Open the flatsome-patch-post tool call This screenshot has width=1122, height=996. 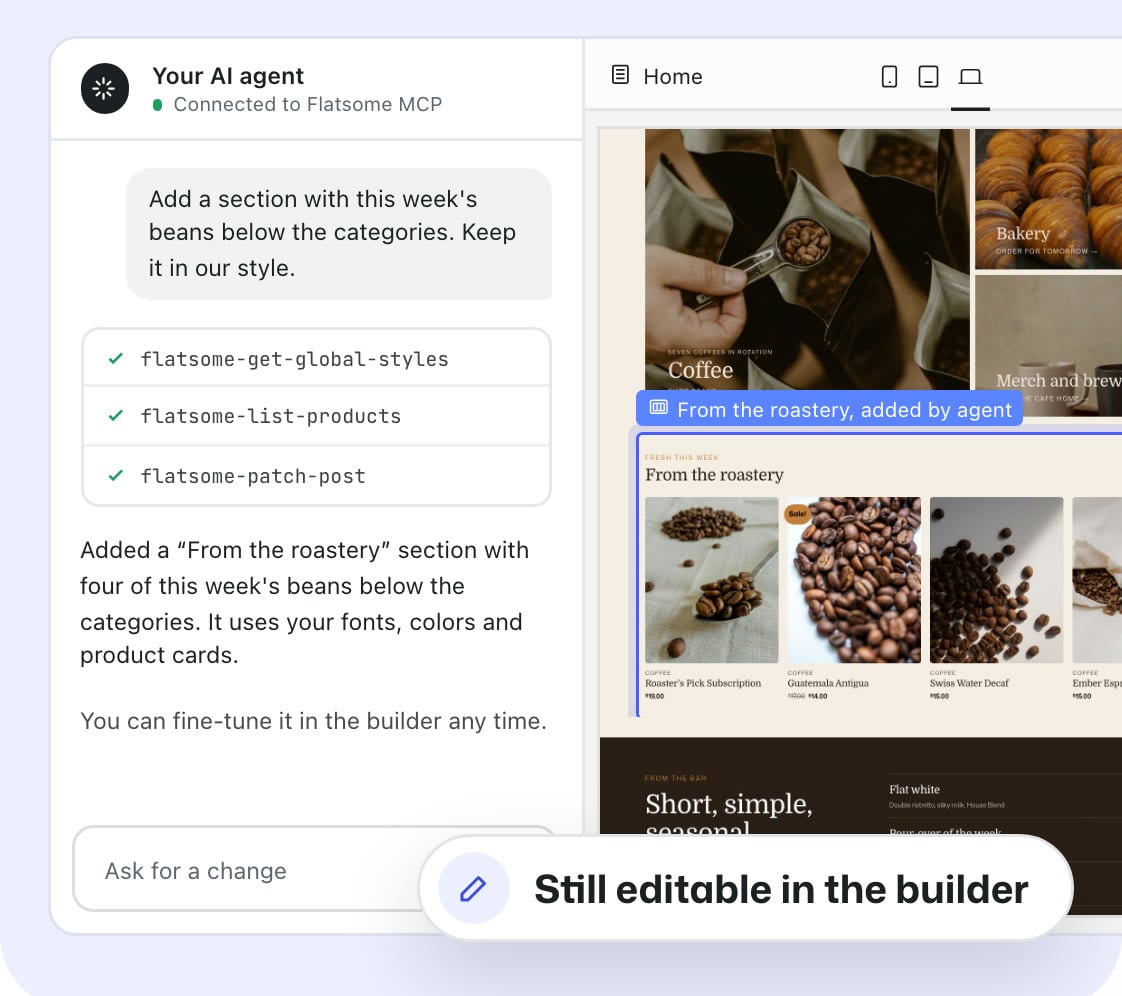[x=316, y=476]
